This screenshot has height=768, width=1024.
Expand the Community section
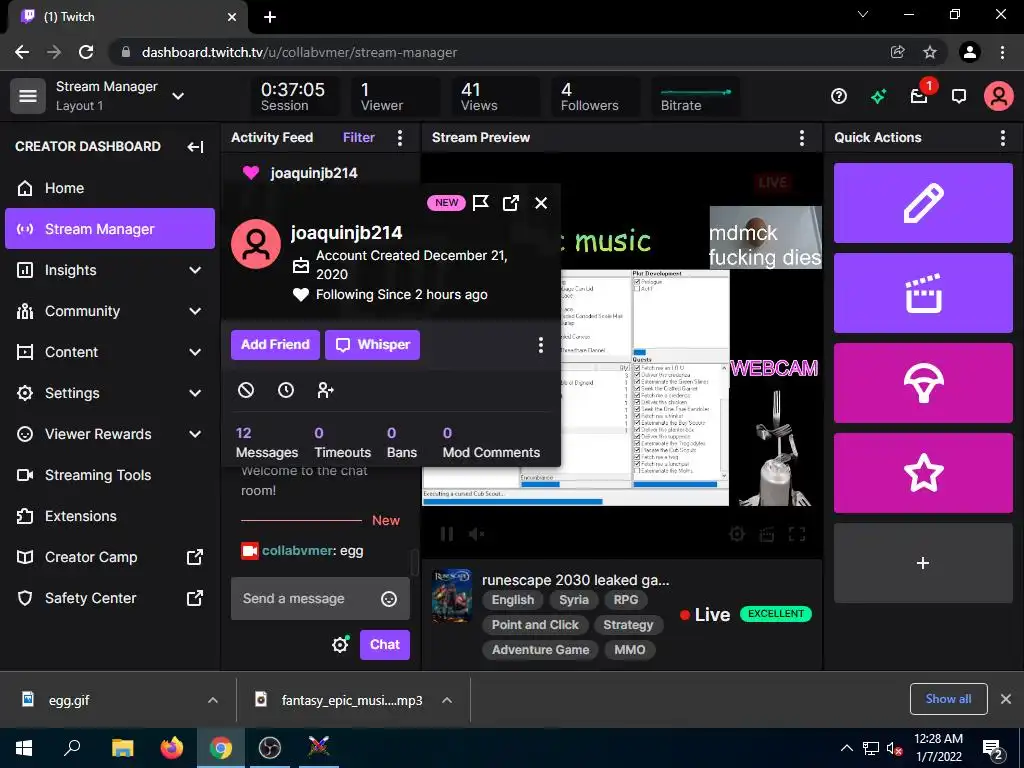pos(195,312)
